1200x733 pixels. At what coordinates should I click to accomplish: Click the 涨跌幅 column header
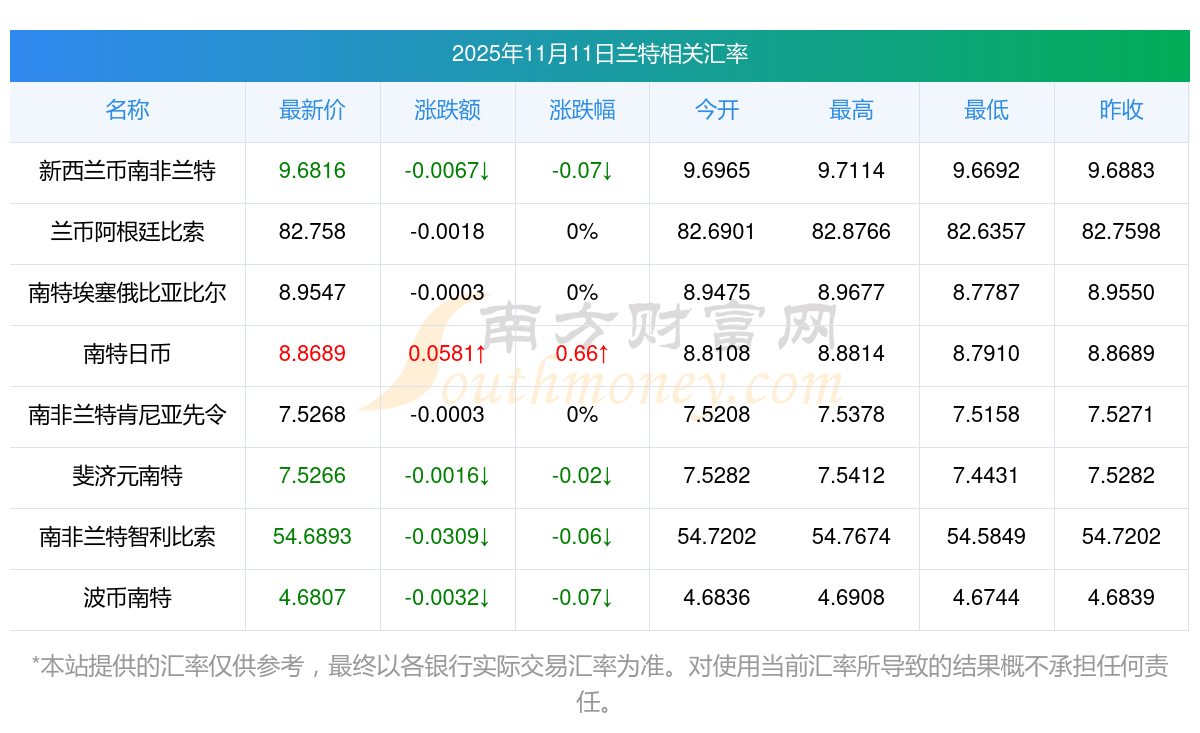(582, 111)
